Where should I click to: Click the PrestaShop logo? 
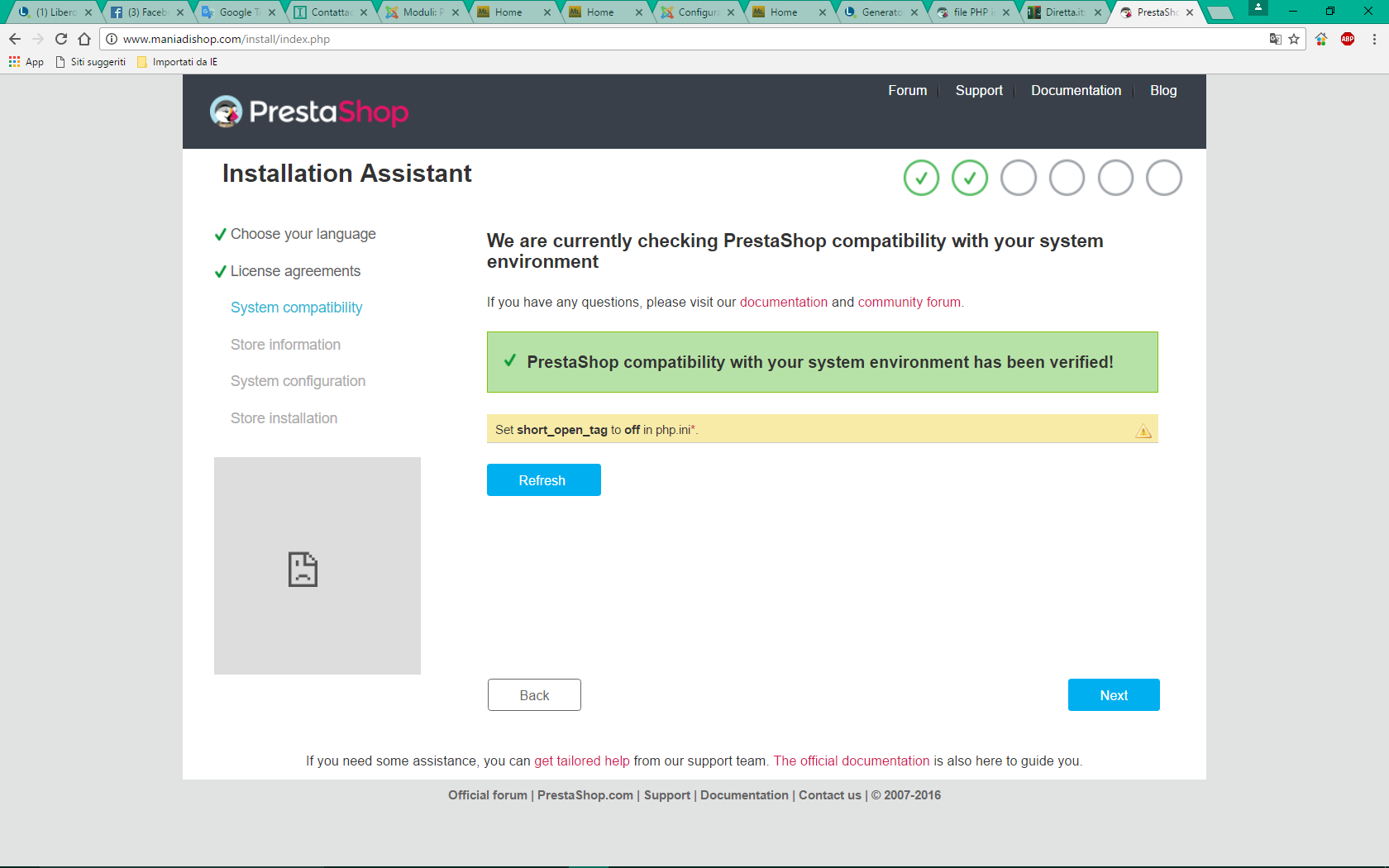tap(309, 112)
